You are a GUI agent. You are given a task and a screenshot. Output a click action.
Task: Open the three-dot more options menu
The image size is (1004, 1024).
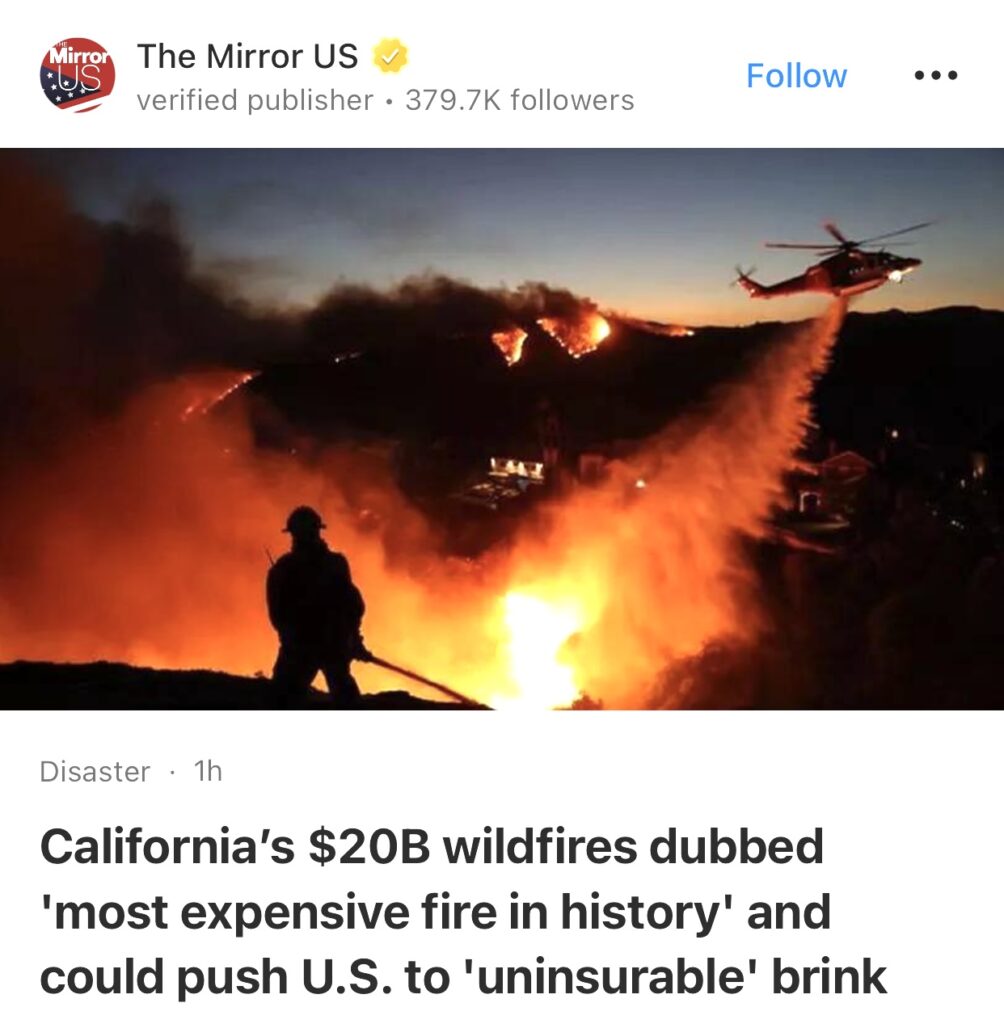pyautogui.click(x=936, y=76)
